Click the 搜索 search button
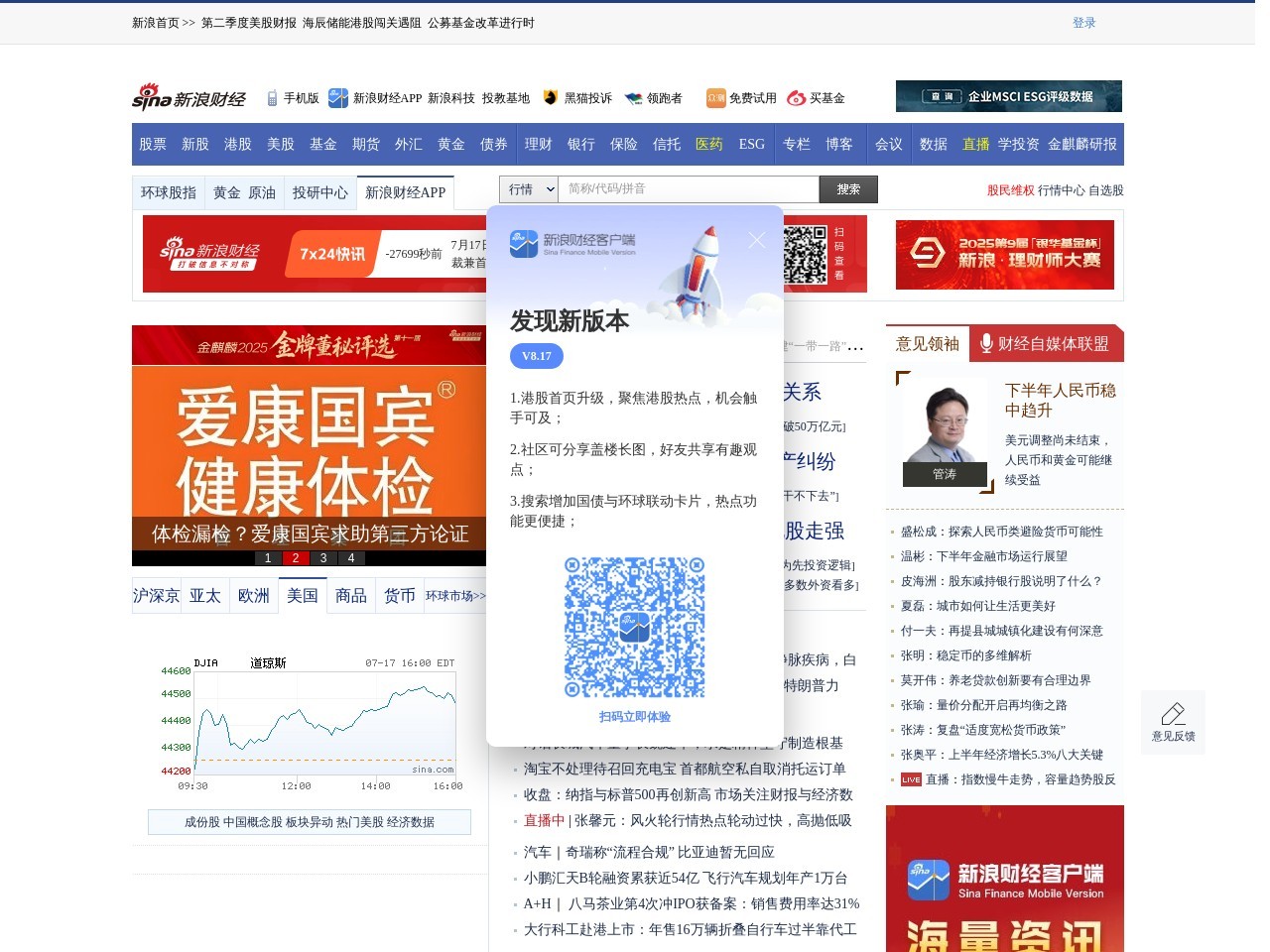1270x952 pixels. [x=848, y=188]
